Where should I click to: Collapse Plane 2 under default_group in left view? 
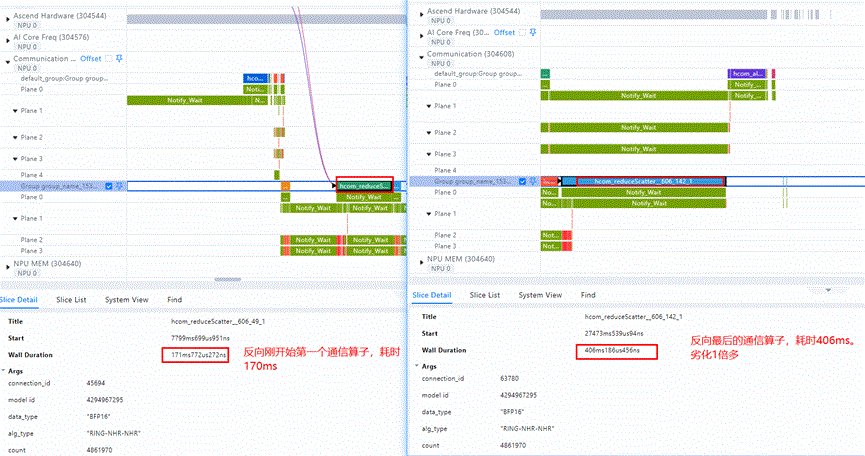coord(15,137)
